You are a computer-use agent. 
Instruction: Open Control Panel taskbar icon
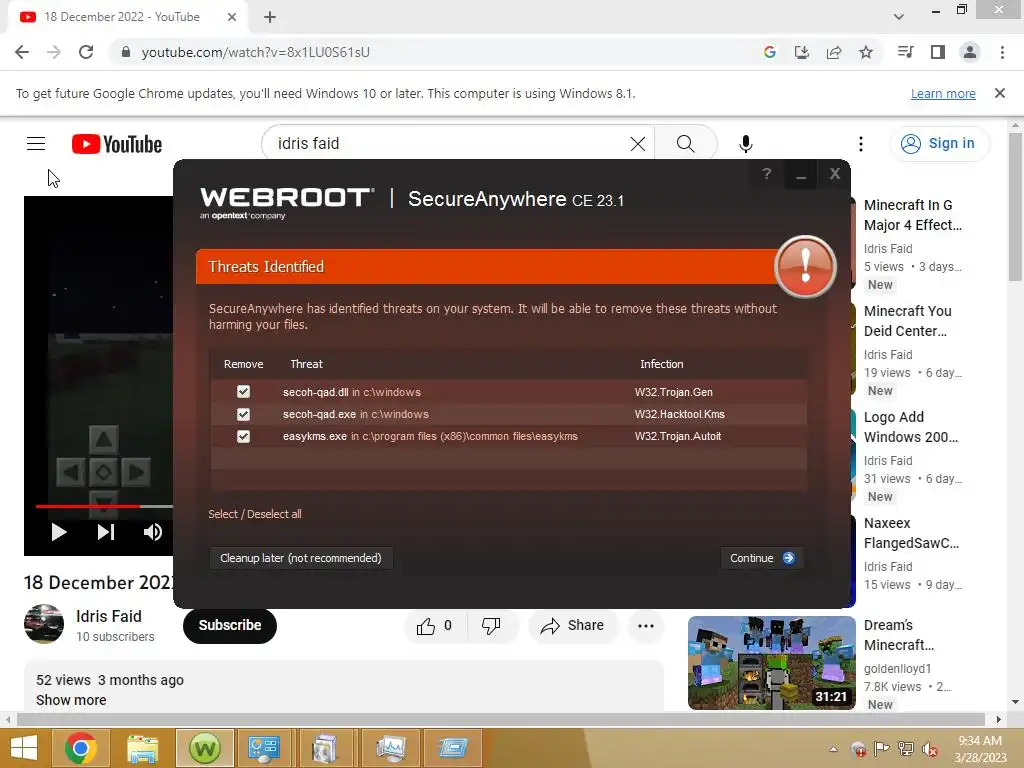[264, 748]
